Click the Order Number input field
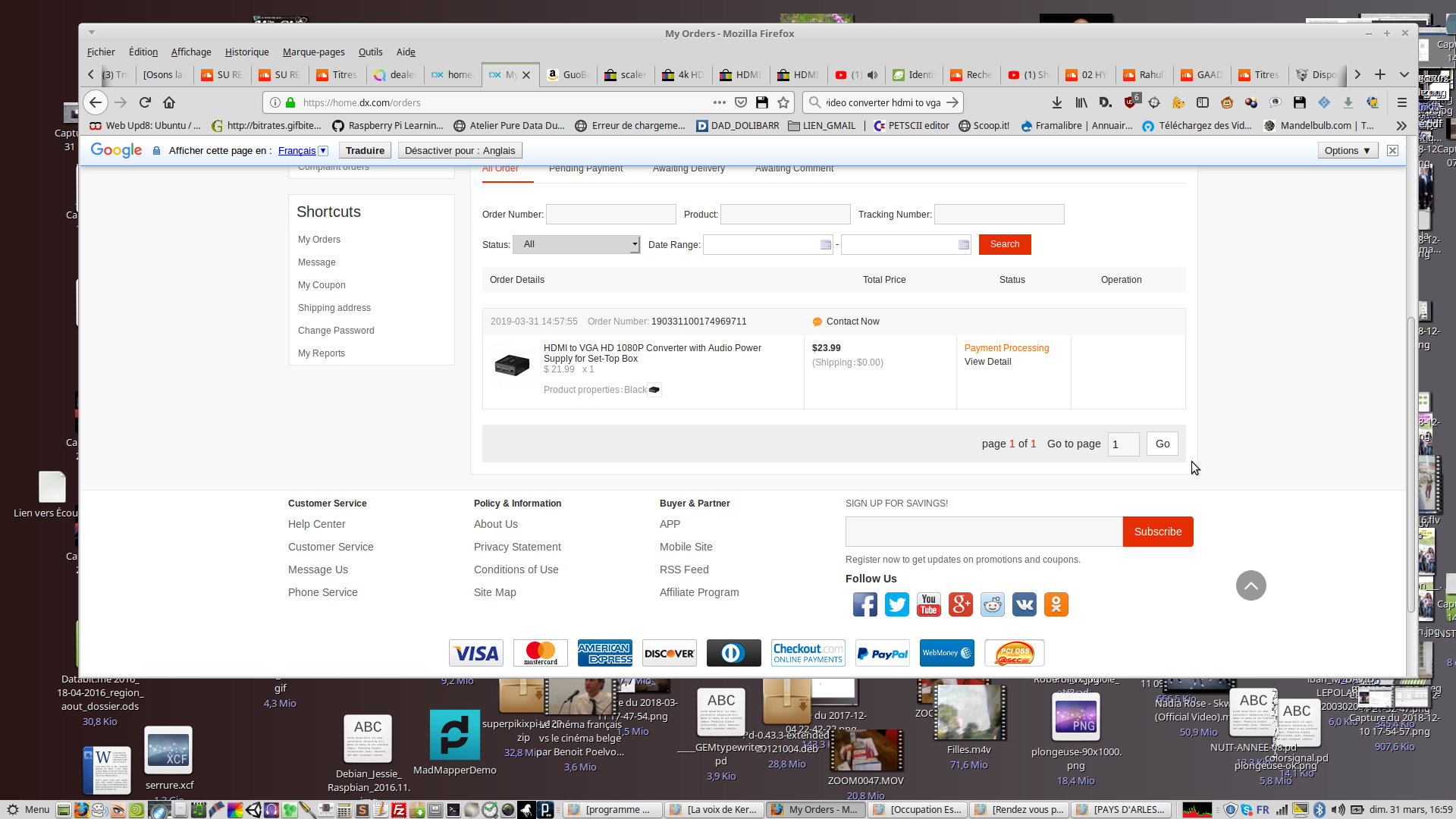Screen dimensions: 1456x819 (610, 215)
